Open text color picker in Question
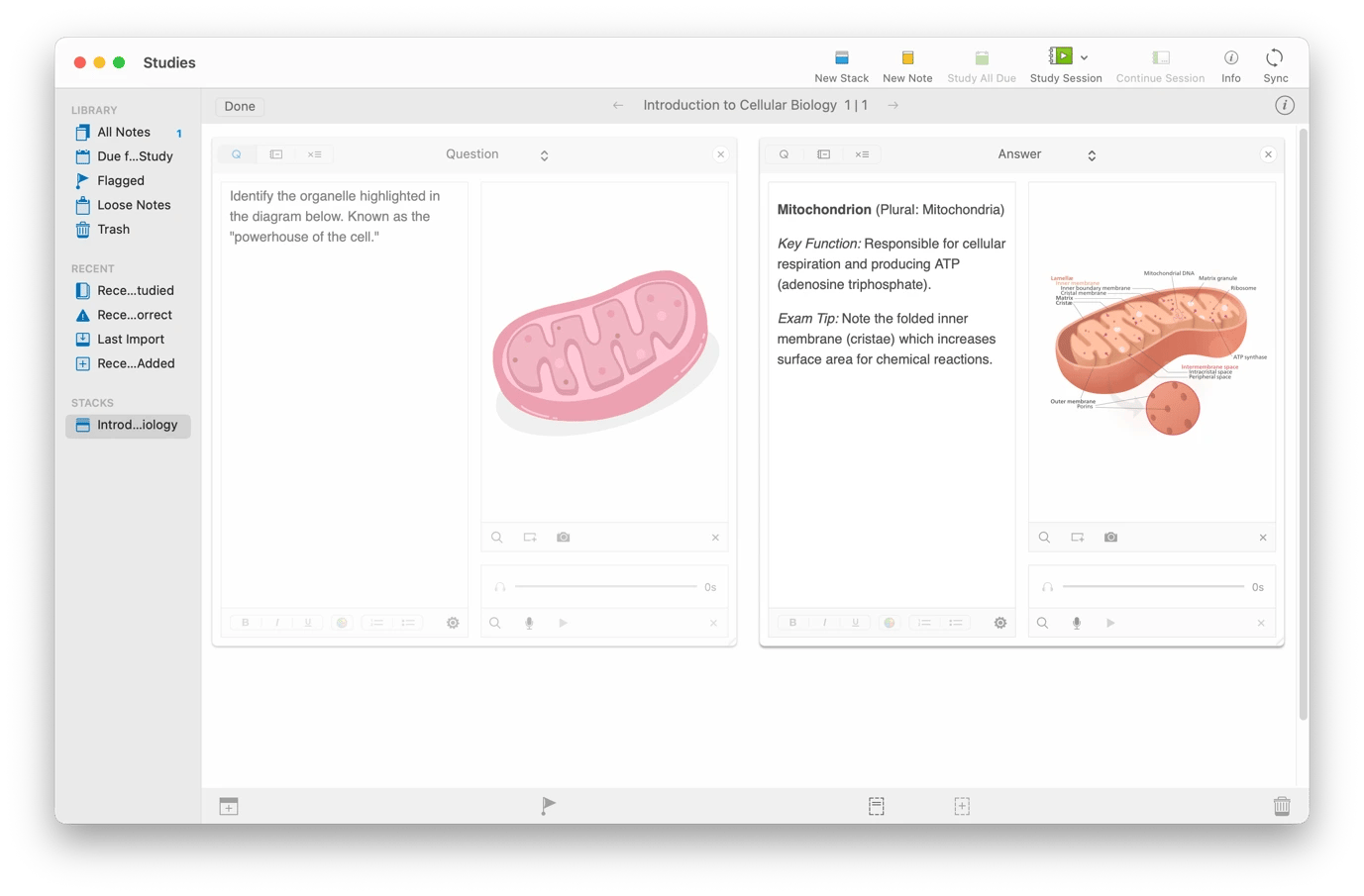Screen dimensions: 1364x896 point(342,623)
